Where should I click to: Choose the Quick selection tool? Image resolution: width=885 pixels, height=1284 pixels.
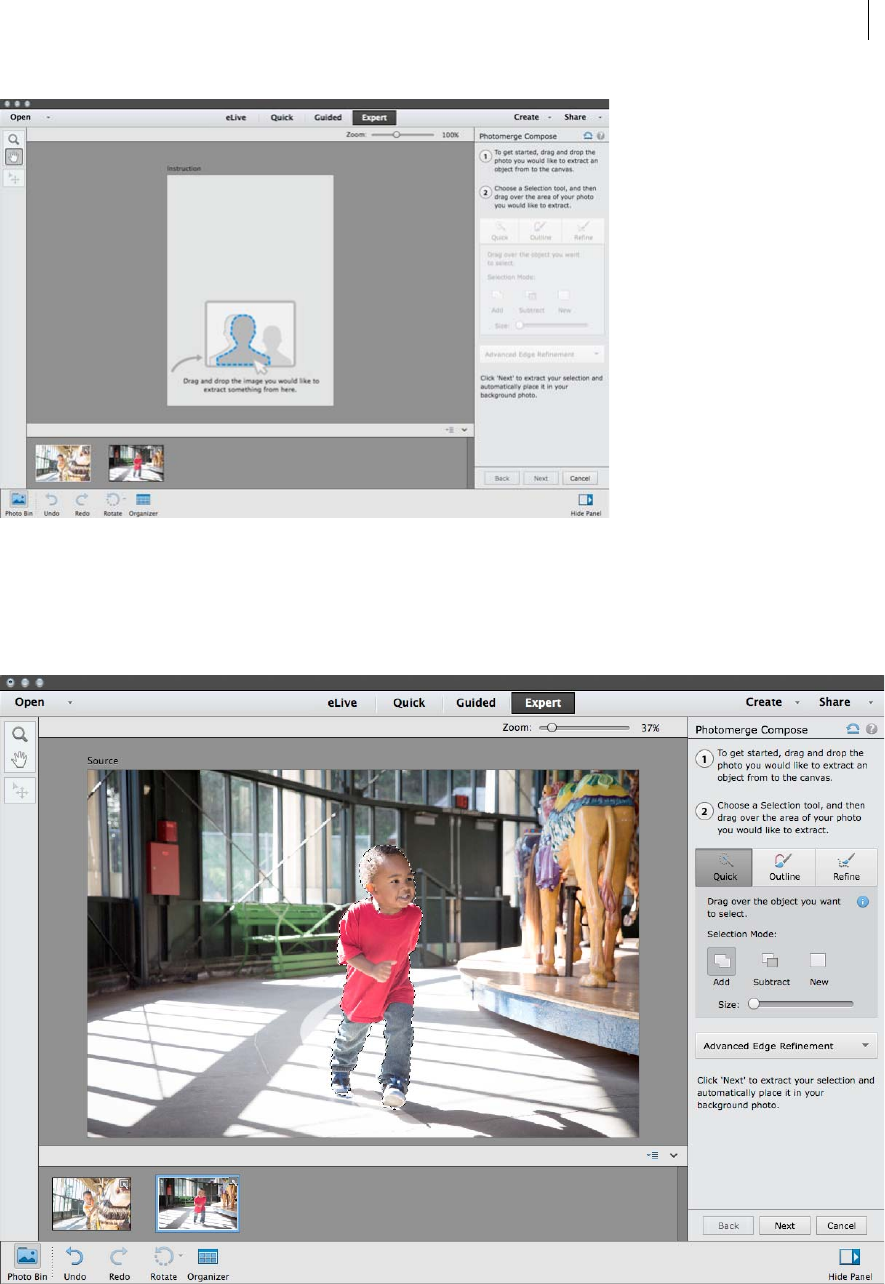pos(725,866)
